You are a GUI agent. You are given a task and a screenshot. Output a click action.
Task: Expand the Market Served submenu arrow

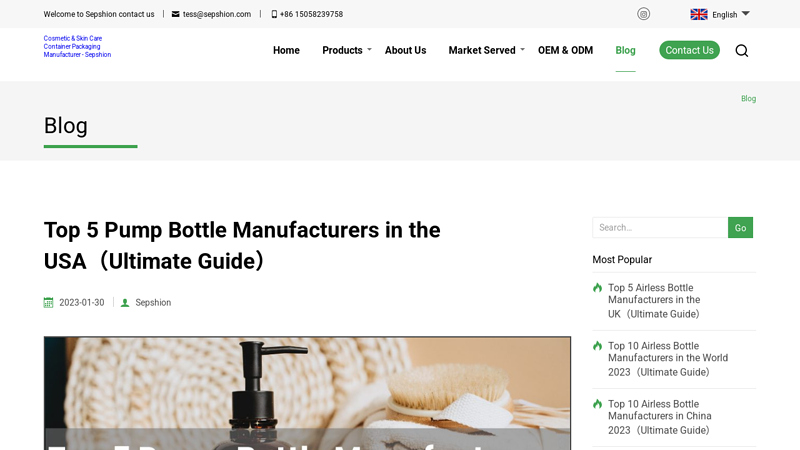[522, 49]
